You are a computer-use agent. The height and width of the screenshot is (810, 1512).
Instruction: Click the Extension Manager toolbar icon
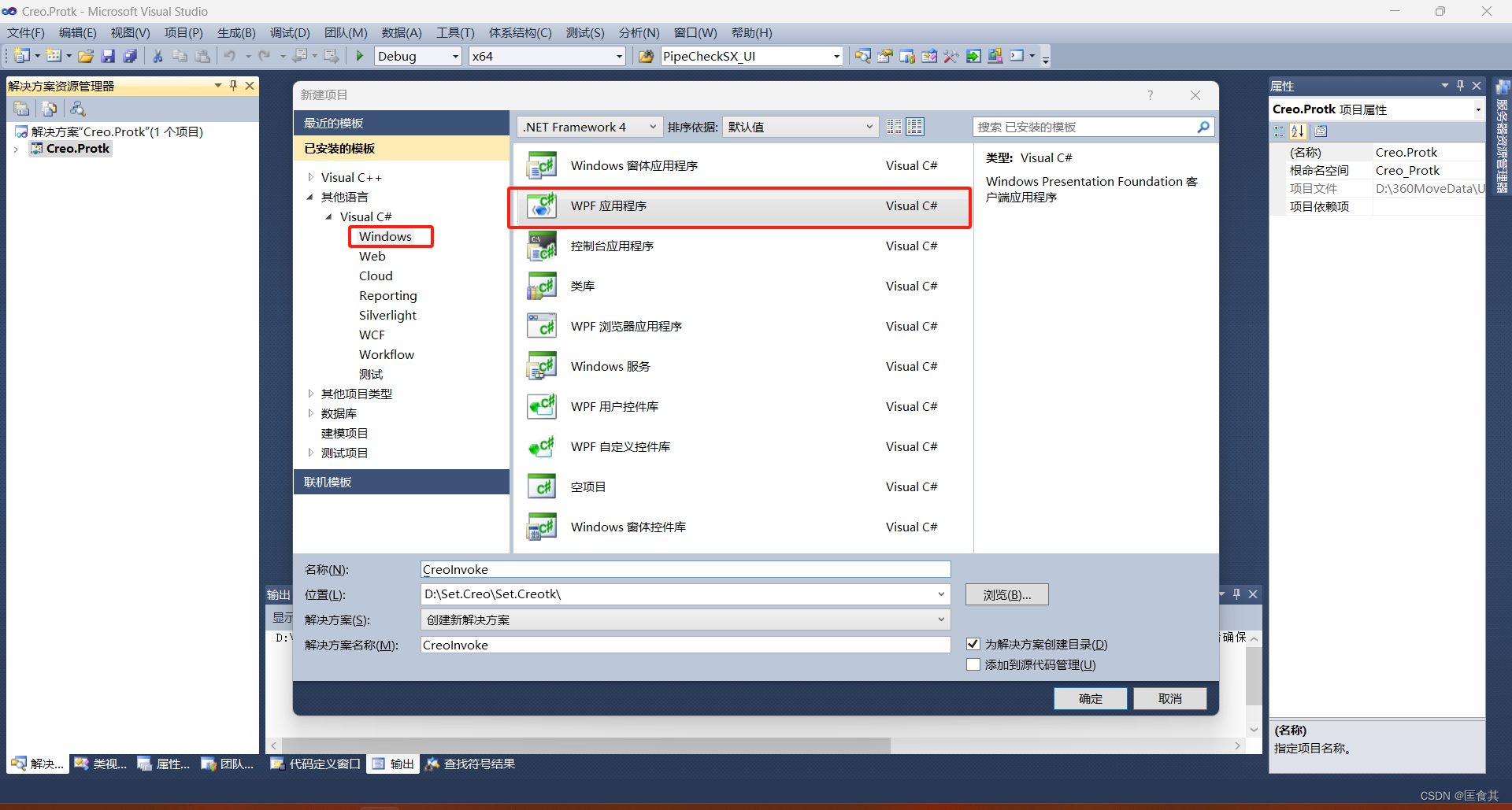coord(995,56)
